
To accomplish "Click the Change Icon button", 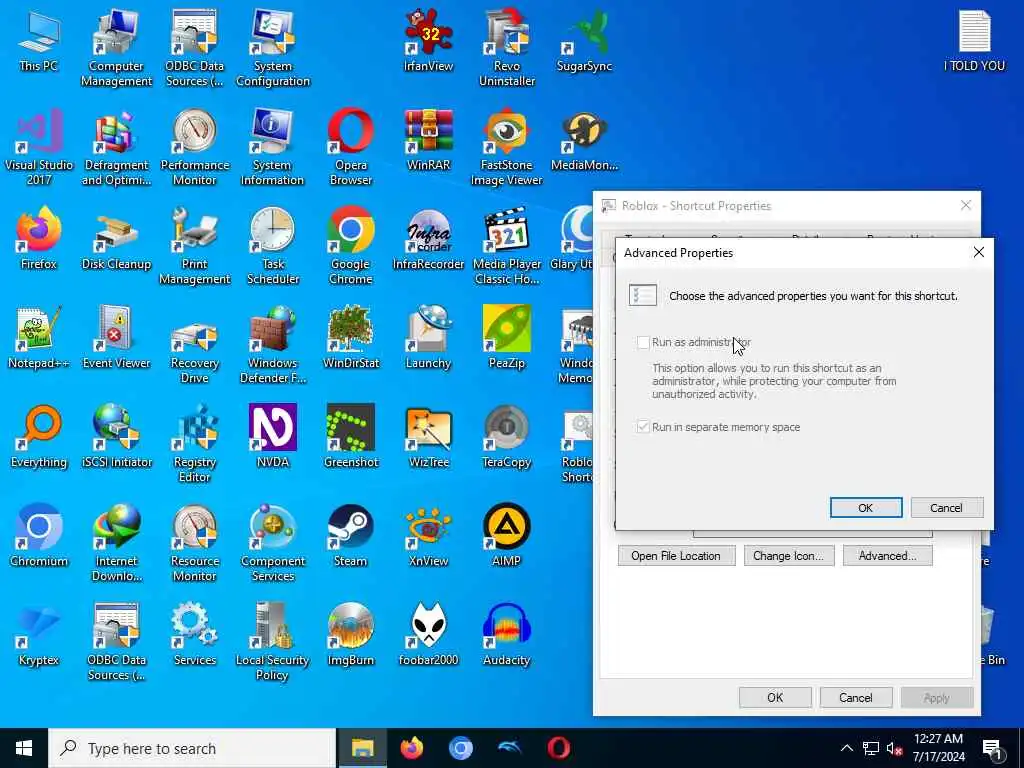I will (789, 556).
